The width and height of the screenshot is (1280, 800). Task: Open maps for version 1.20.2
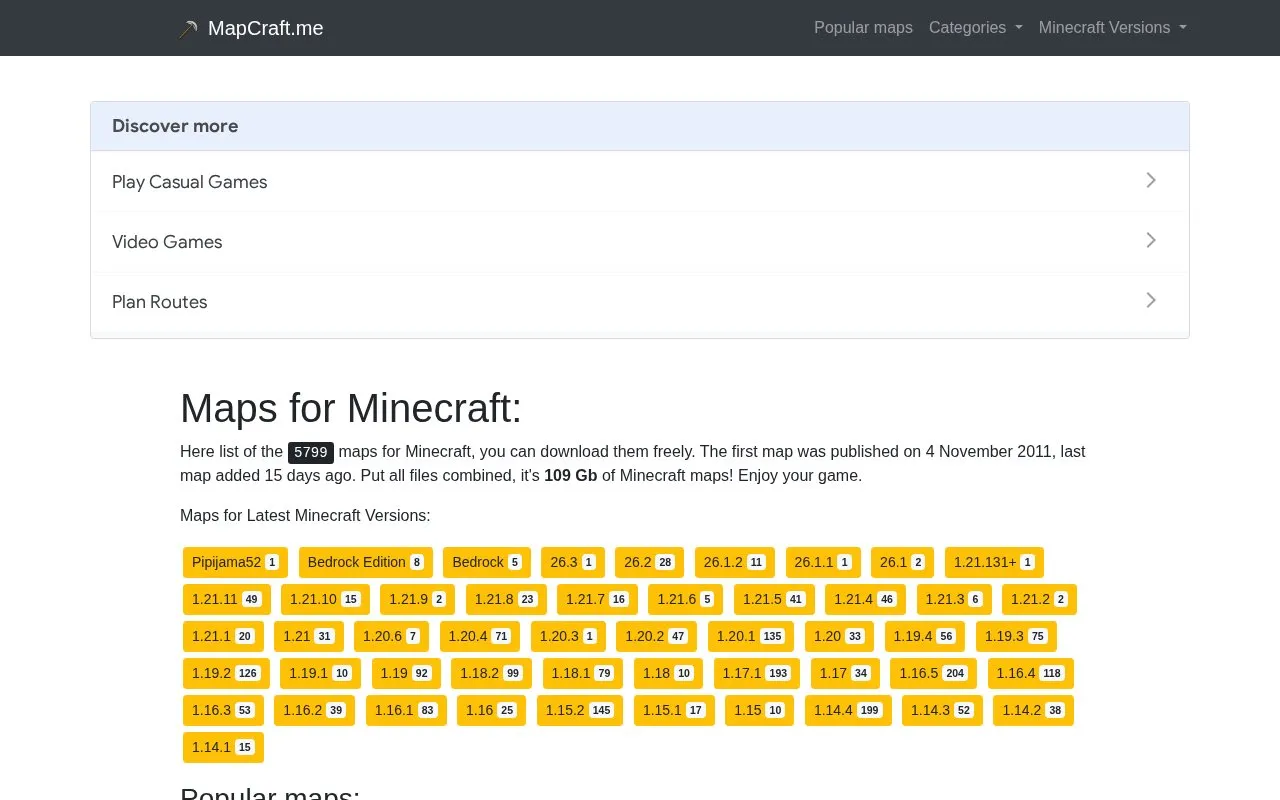pos(656,636)
